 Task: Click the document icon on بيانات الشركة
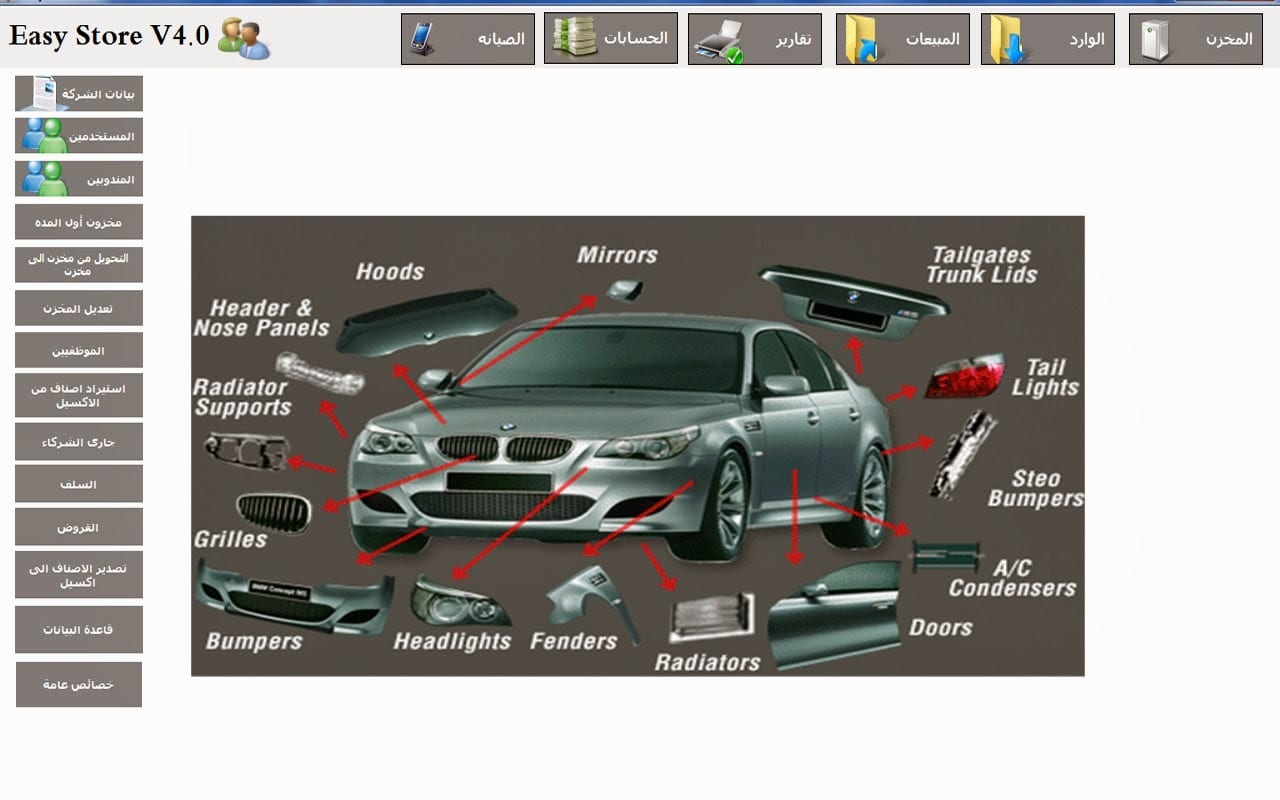40,94
